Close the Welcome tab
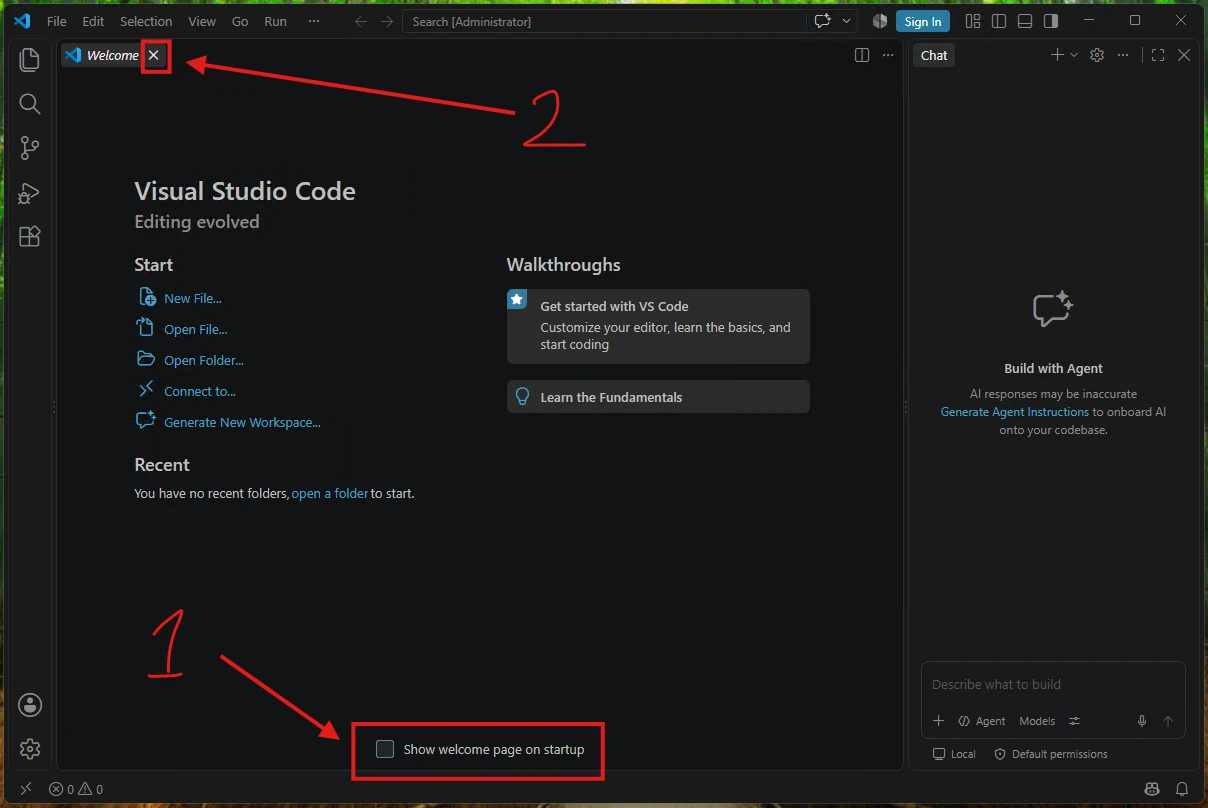Image resolution: width=1208 pixels, height=808 pixels. tap(154, 55)
